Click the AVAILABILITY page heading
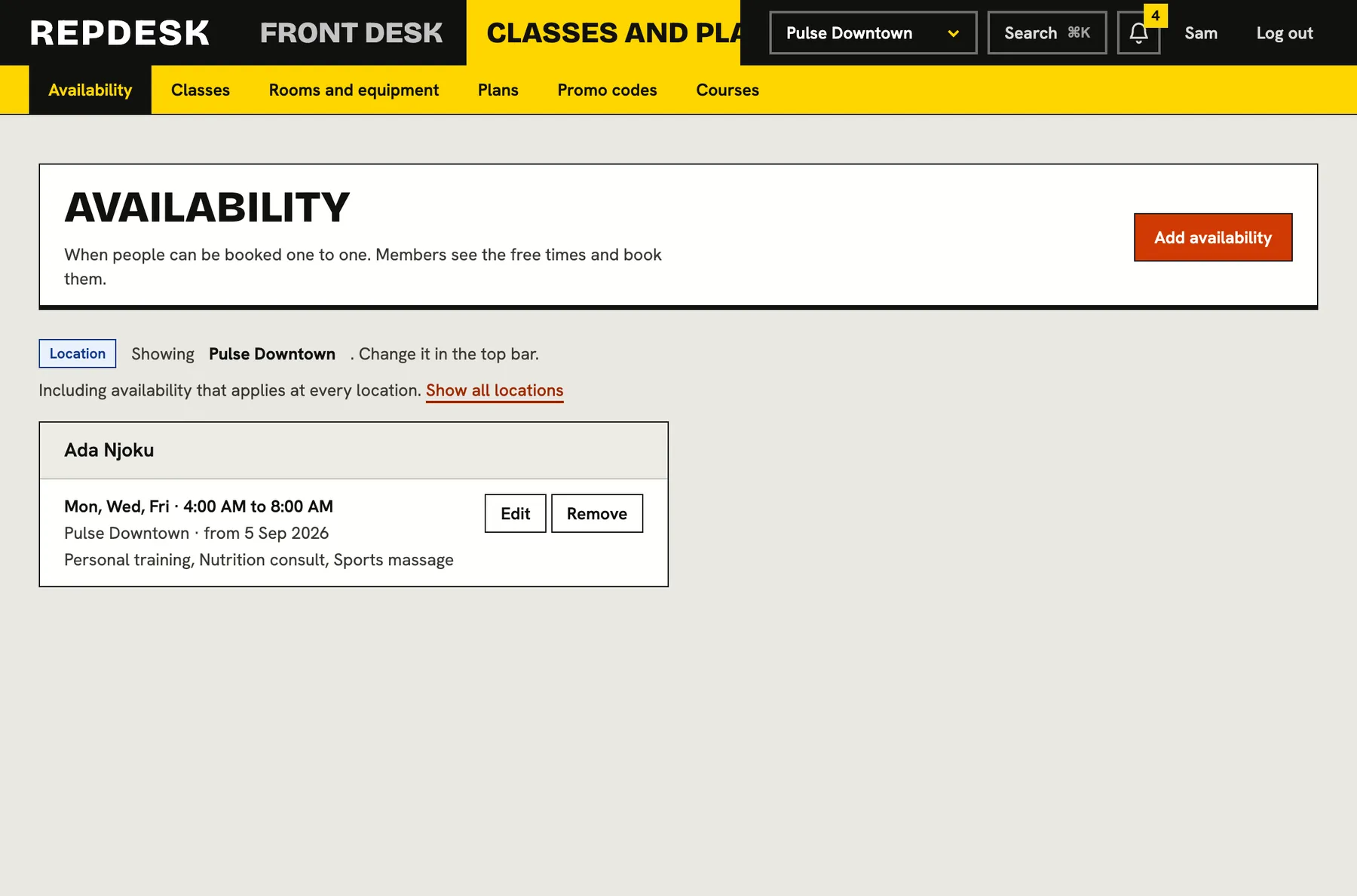1357x896 pixels. coord(207,207)
